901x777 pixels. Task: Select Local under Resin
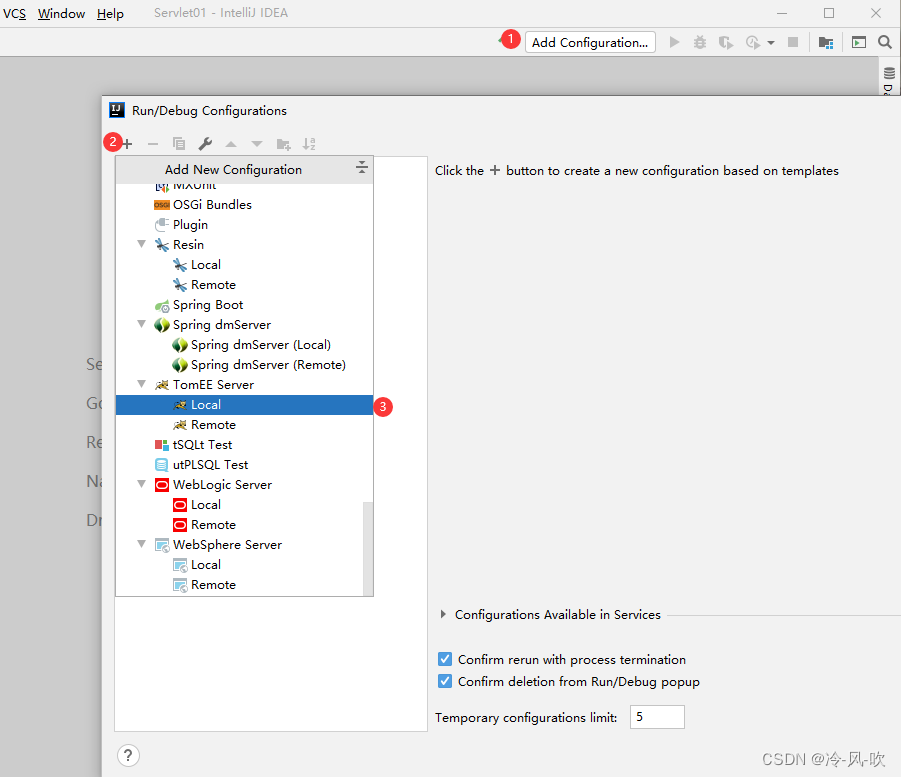click(244, 264)
